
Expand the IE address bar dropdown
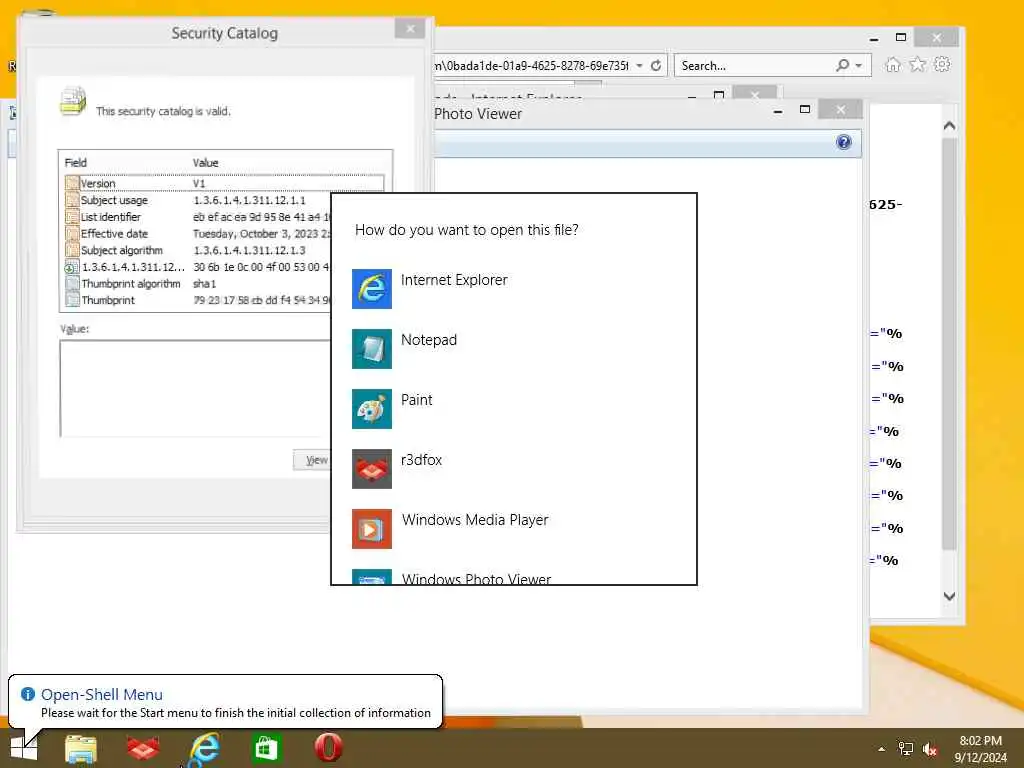point(639,65)
